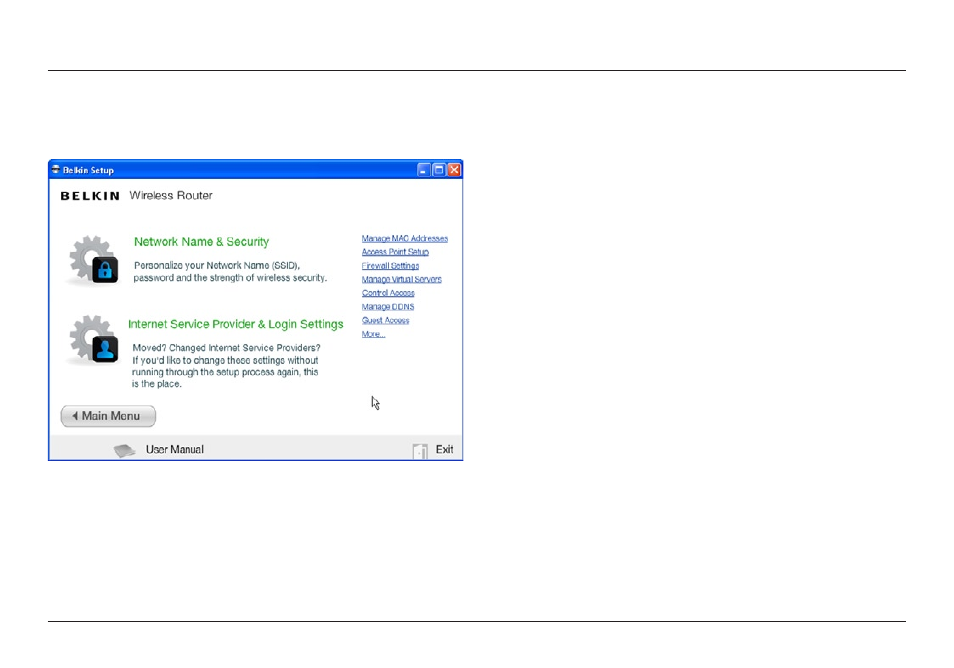
Task: Click the User Manual label
Action: (175, 450)
